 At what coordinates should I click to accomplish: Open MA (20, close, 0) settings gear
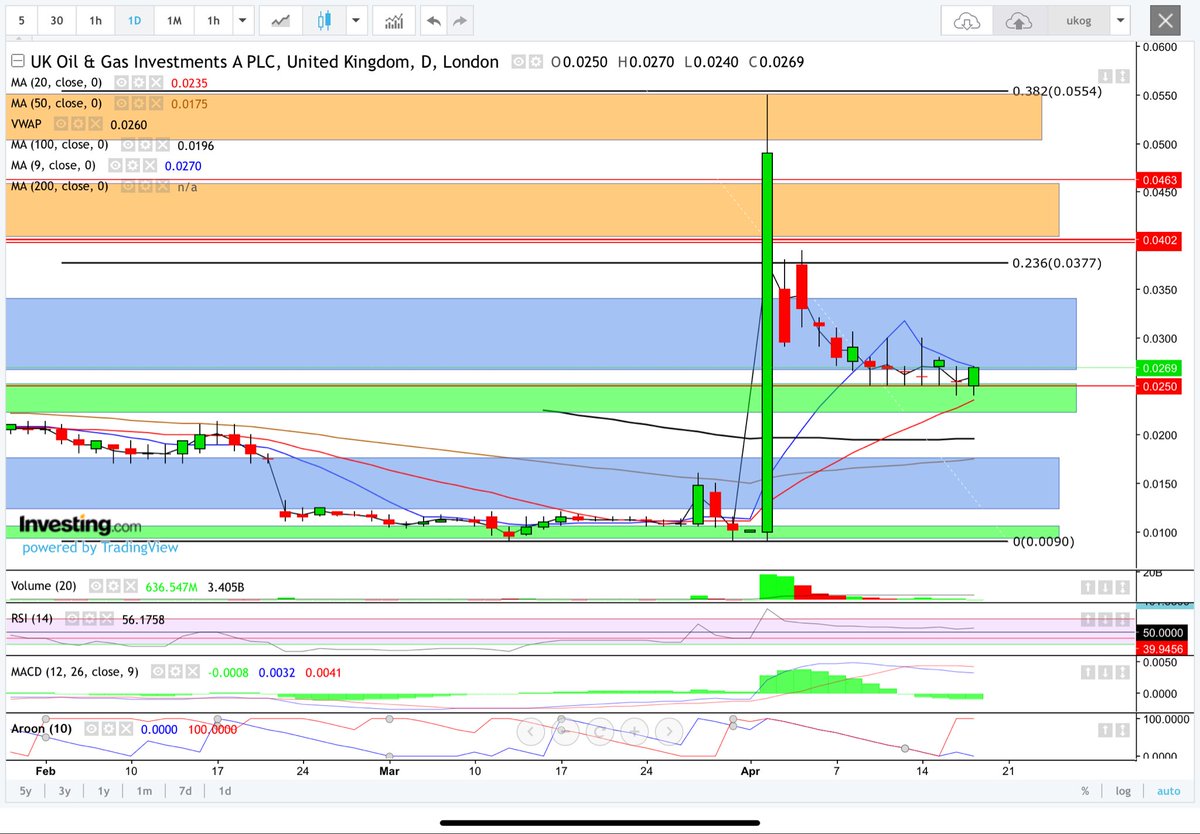[x=139, y=82]
